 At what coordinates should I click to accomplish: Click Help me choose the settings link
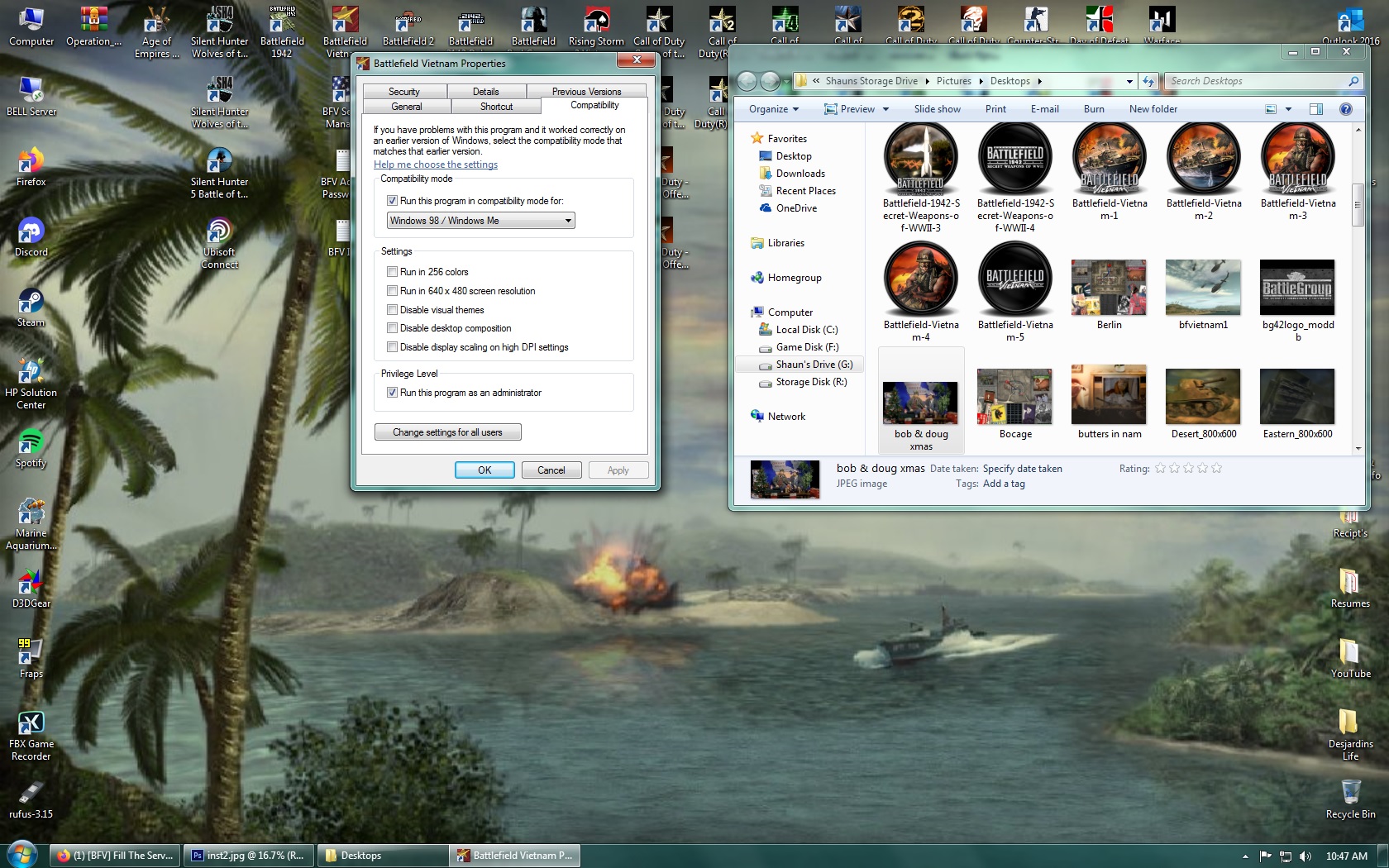pyautogui.click(x=436, y=165)
